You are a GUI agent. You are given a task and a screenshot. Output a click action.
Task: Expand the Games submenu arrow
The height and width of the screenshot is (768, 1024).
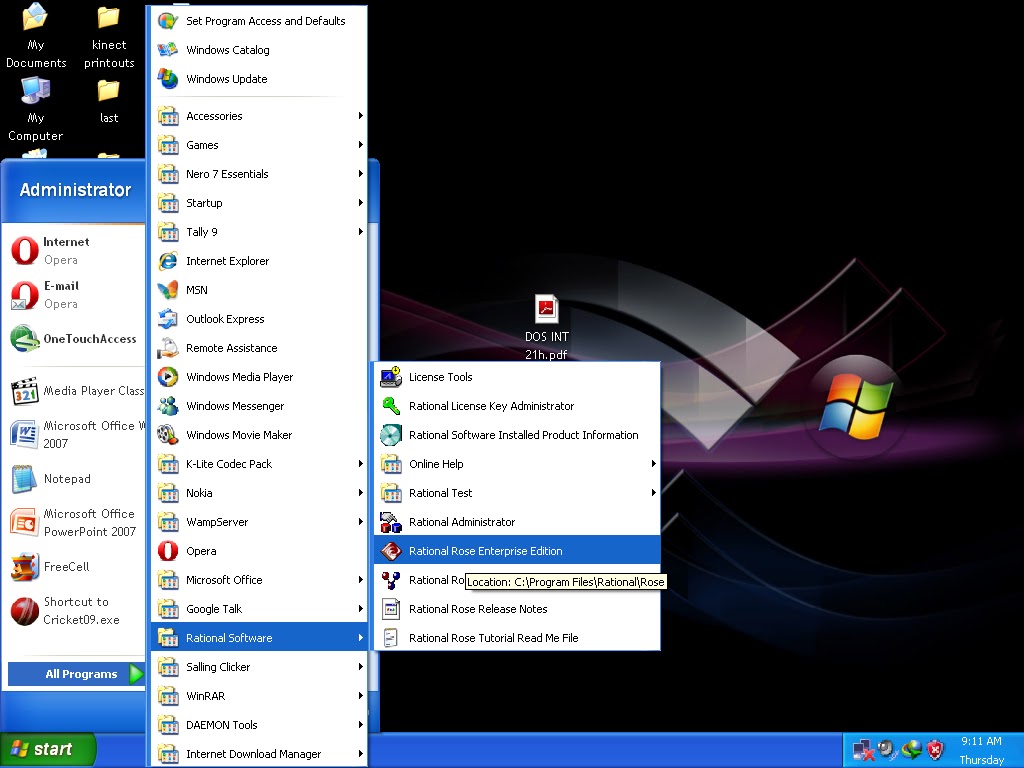point(360,144)
